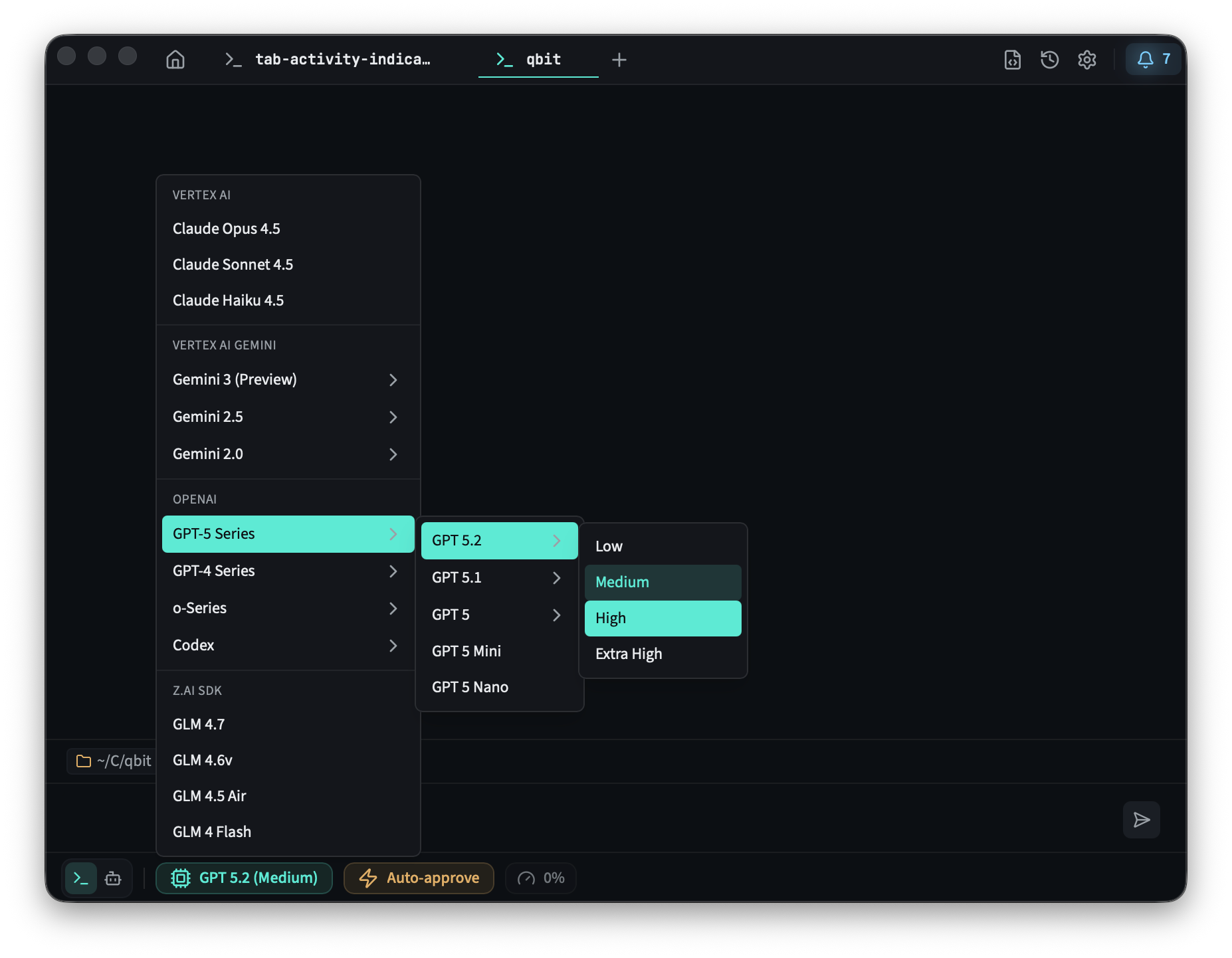Viewport: 1232px width, 958px height.
Task: Select GLM 4 Flash model
Action: point(288,832)
